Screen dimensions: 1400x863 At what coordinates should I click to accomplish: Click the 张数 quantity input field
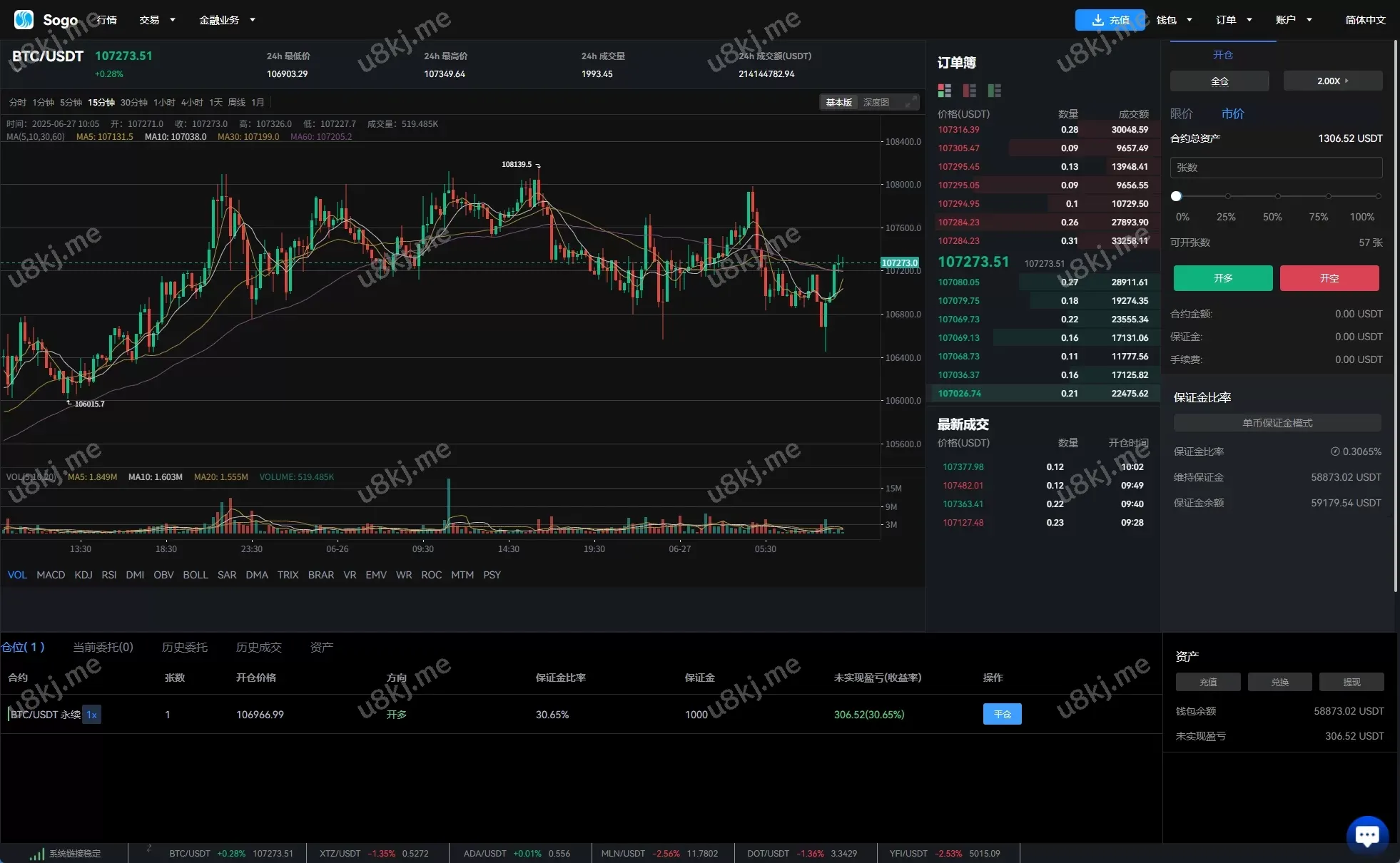[1276, 168]
